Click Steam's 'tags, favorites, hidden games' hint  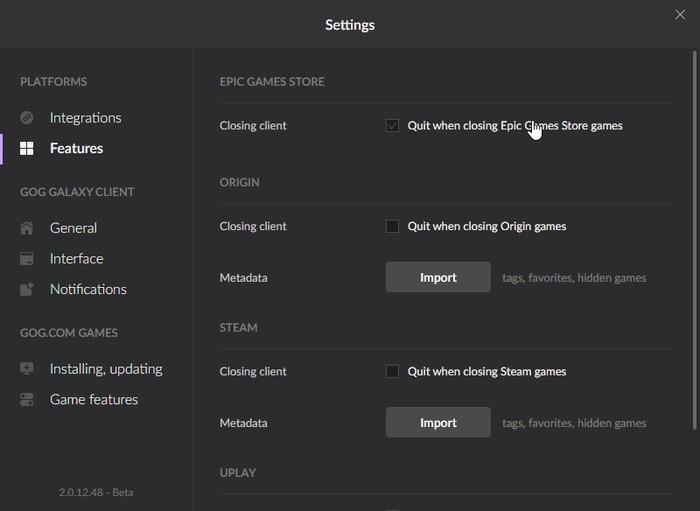tap(574, 423)
